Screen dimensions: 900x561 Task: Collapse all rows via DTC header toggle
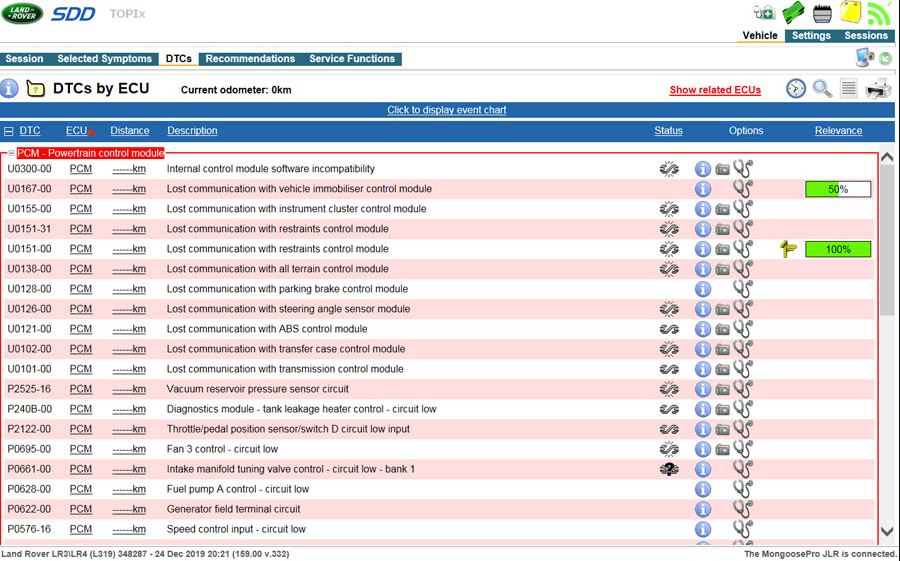click(9, 131)
